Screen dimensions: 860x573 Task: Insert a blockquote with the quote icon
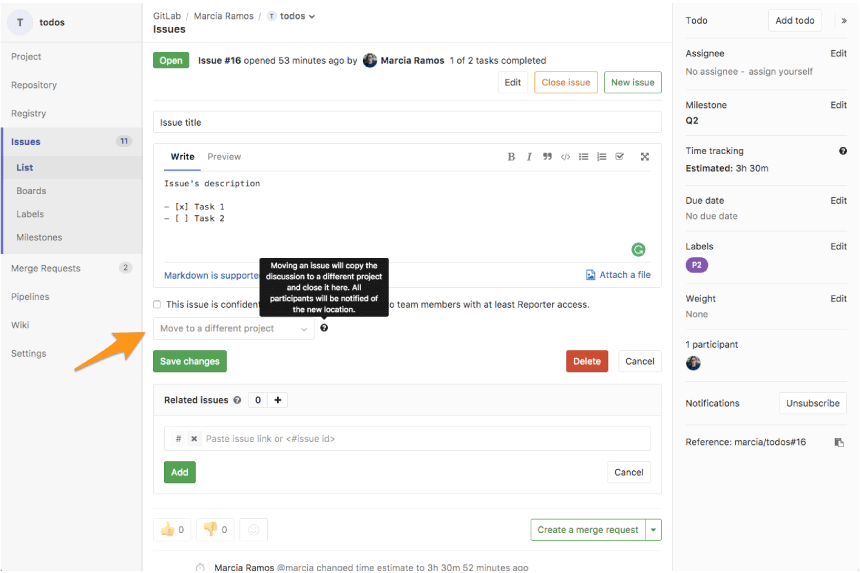(547, 157)
